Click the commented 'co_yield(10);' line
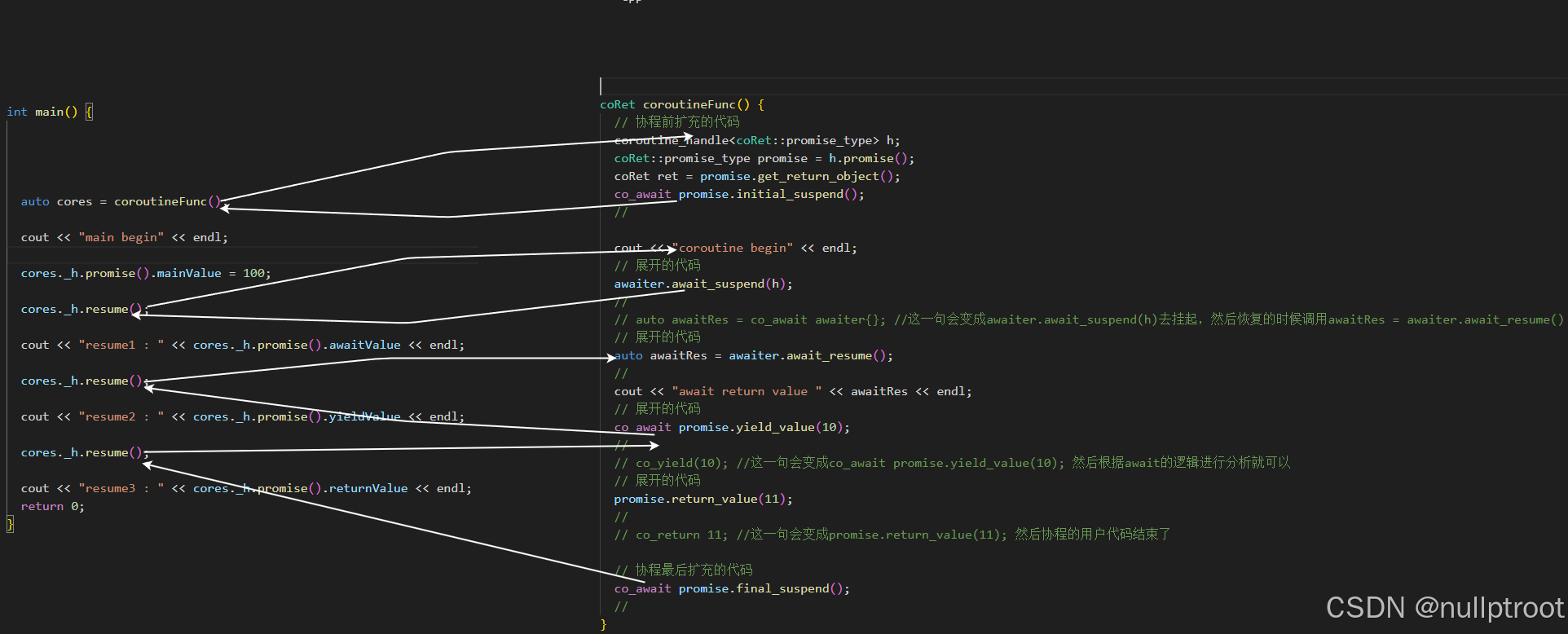This screenshot has width=1568, height=634. tap(952, 463)
